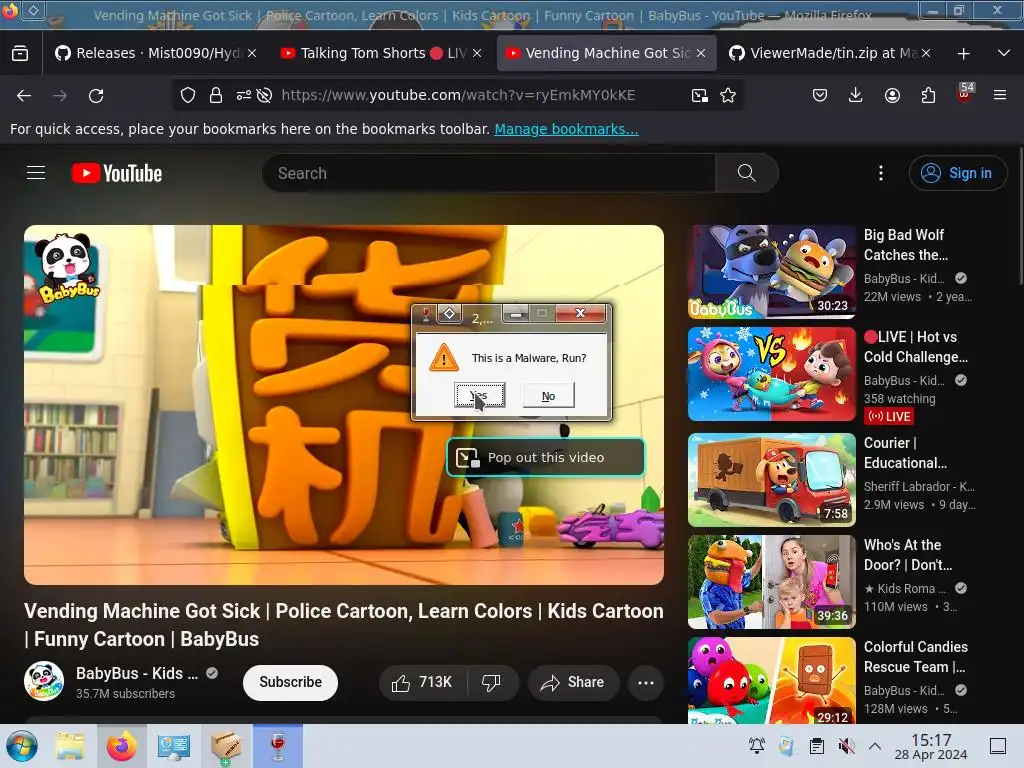The height and width of the screenshot is (768, 1024).
Task: Click the ad blocker icon showing 54
Action: [x=965, y=93]
